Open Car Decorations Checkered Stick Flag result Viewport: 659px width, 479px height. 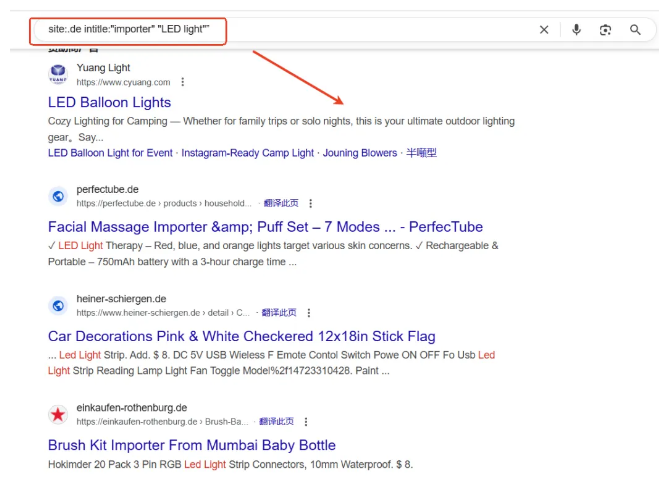241,336
